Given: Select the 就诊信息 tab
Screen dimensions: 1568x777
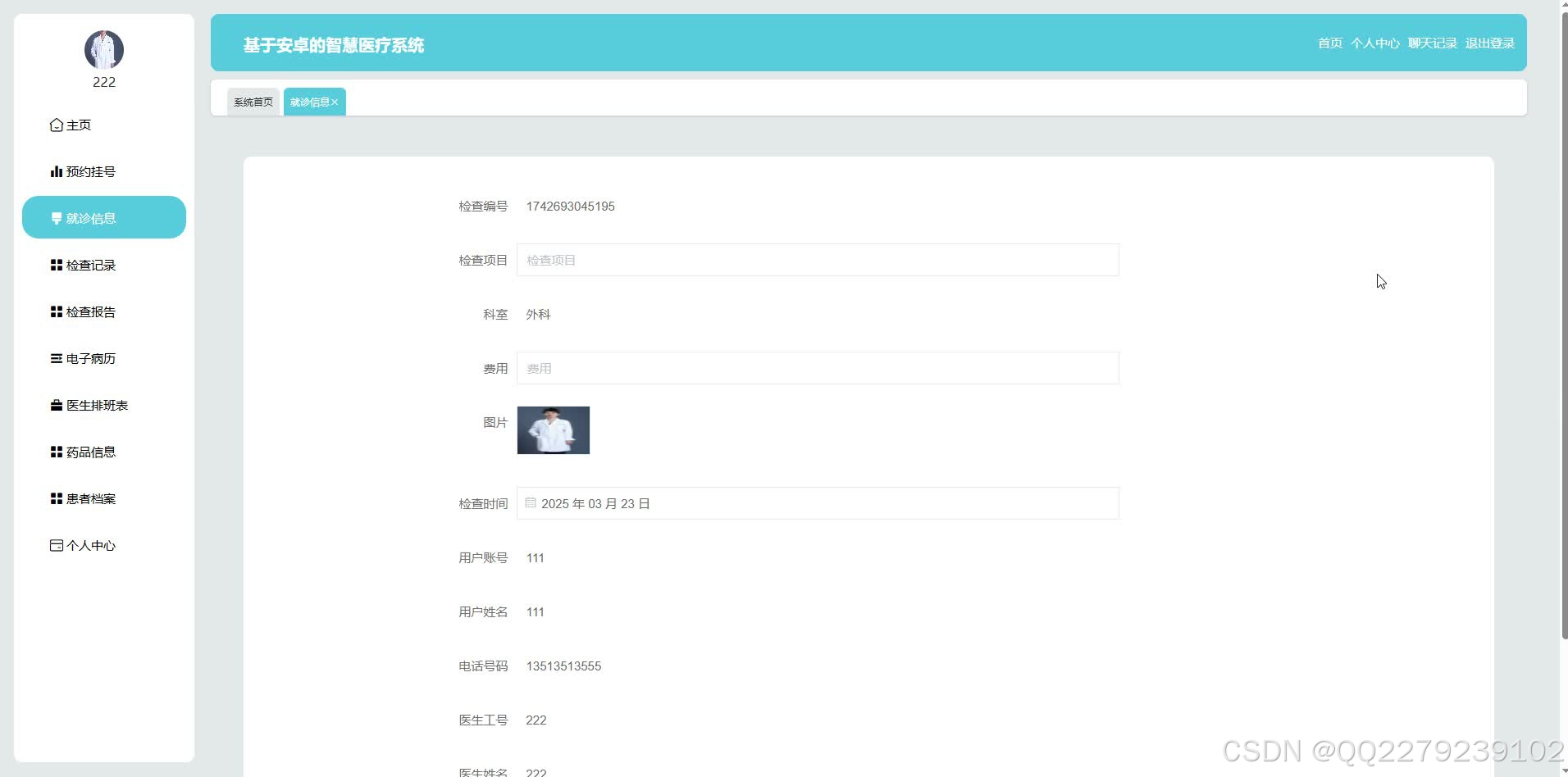Looking at the screenshot, I should pyautogui.click(x=311, y=102).
